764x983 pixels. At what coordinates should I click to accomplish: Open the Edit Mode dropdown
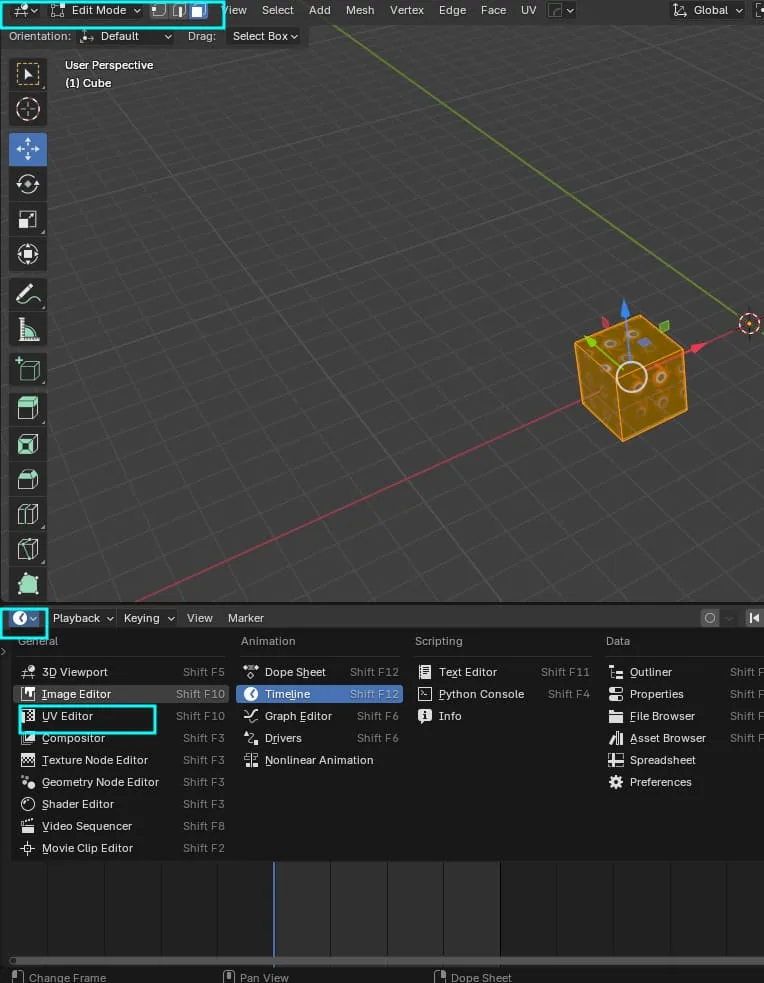point(95,11)
